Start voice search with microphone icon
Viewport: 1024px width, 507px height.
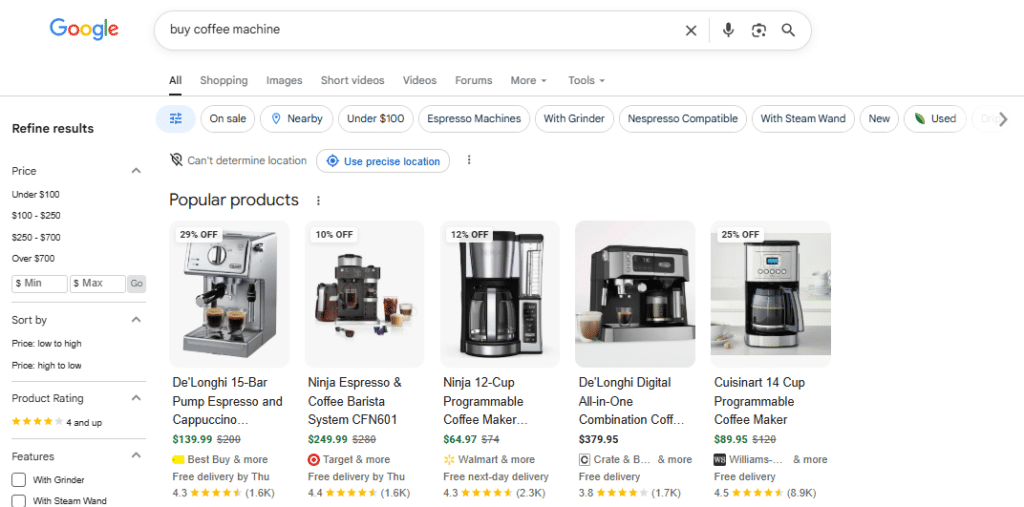(728, 30)
